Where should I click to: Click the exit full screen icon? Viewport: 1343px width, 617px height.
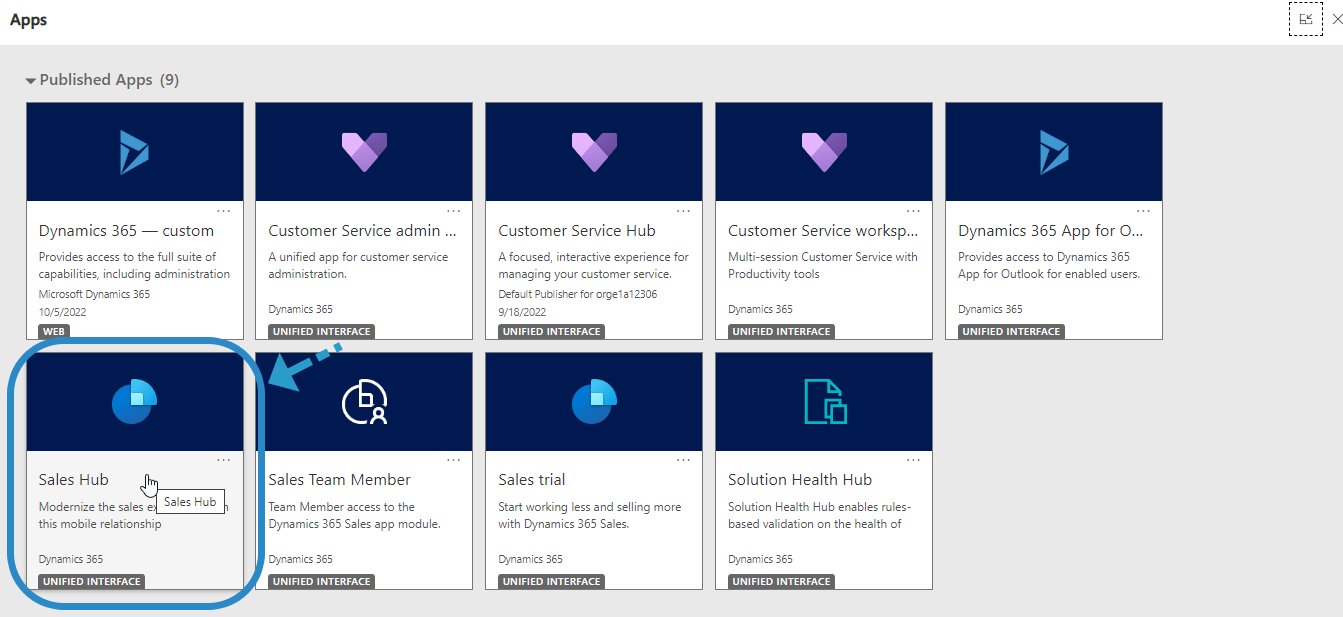(x=1305, y=18)
